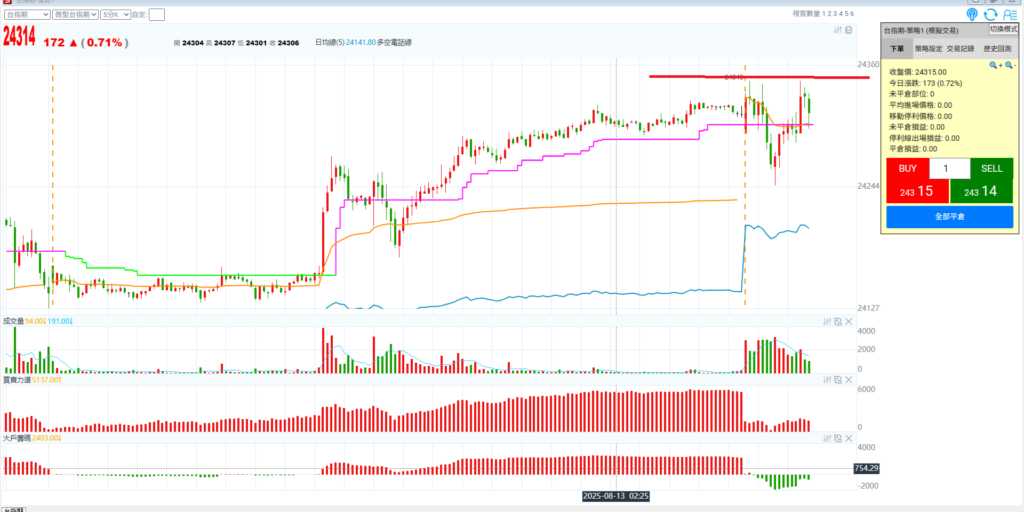Viewport: 1024px width, 512px height.
Task: Open the 5分K timeframe dropdown
Action: click(x=116, y=15)
